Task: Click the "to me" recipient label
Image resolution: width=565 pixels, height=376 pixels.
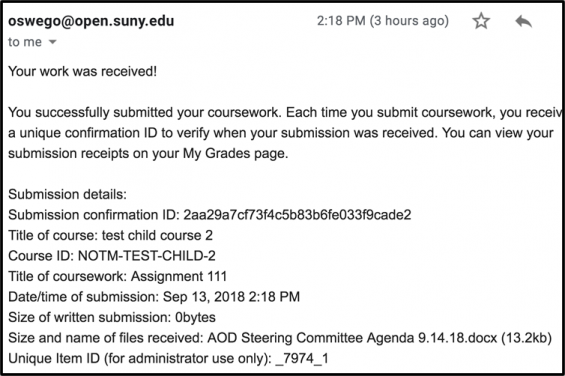Action: [25, 42]
